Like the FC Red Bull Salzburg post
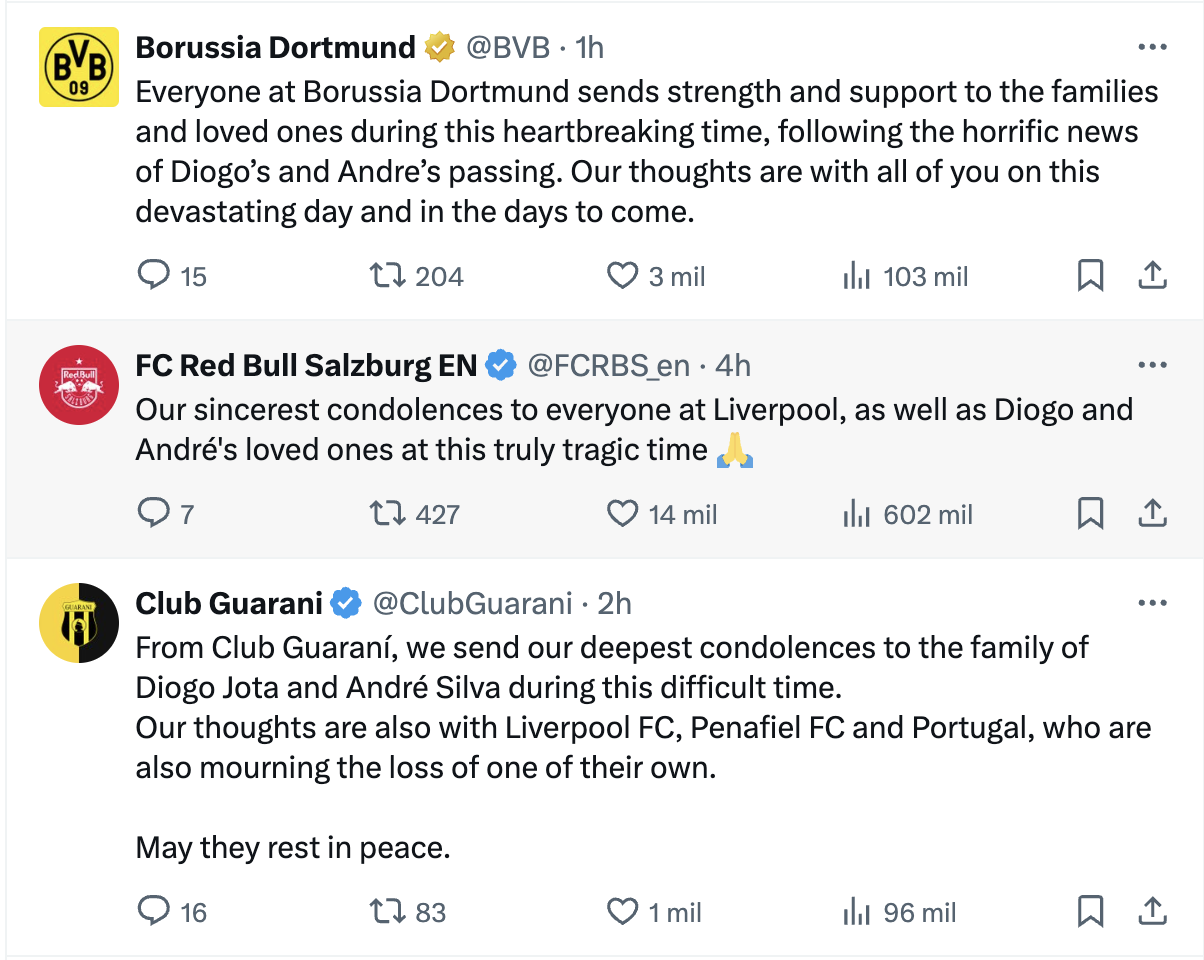 coord(623,514)
